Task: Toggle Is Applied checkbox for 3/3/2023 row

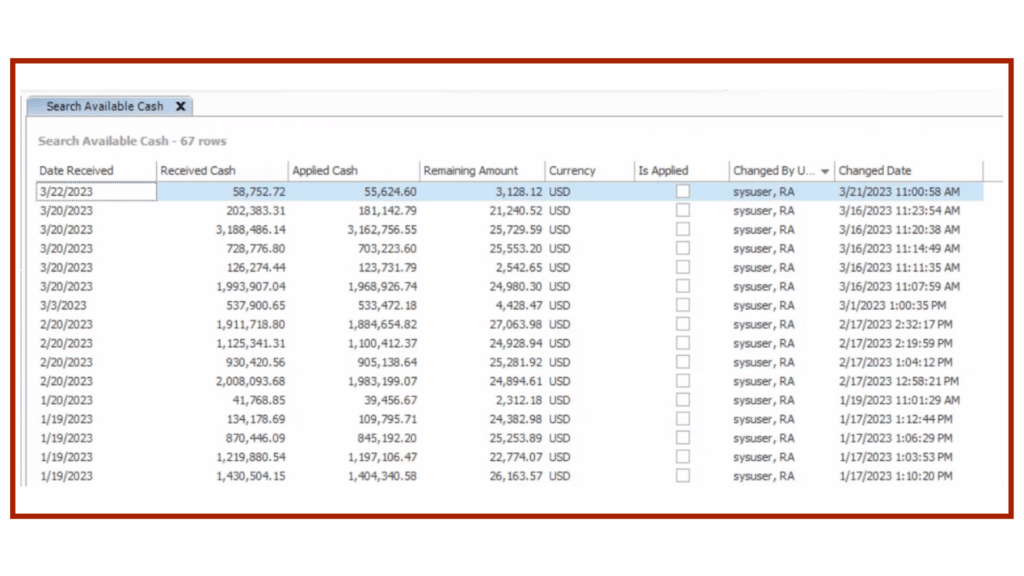Action: 683,305
